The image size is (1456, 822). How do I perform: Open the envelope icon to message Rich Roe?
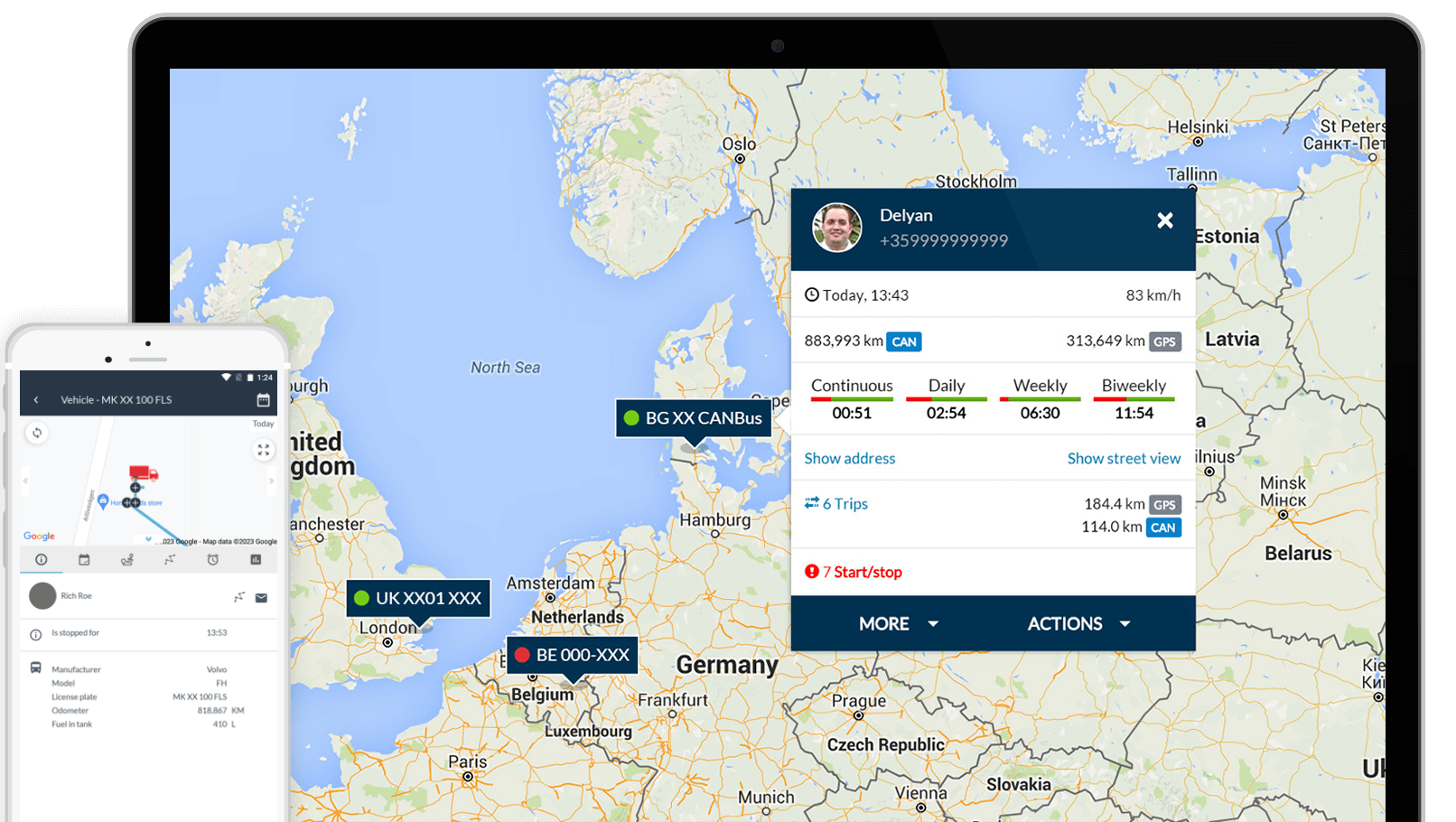pyautogui.click(x=261, y=597)
